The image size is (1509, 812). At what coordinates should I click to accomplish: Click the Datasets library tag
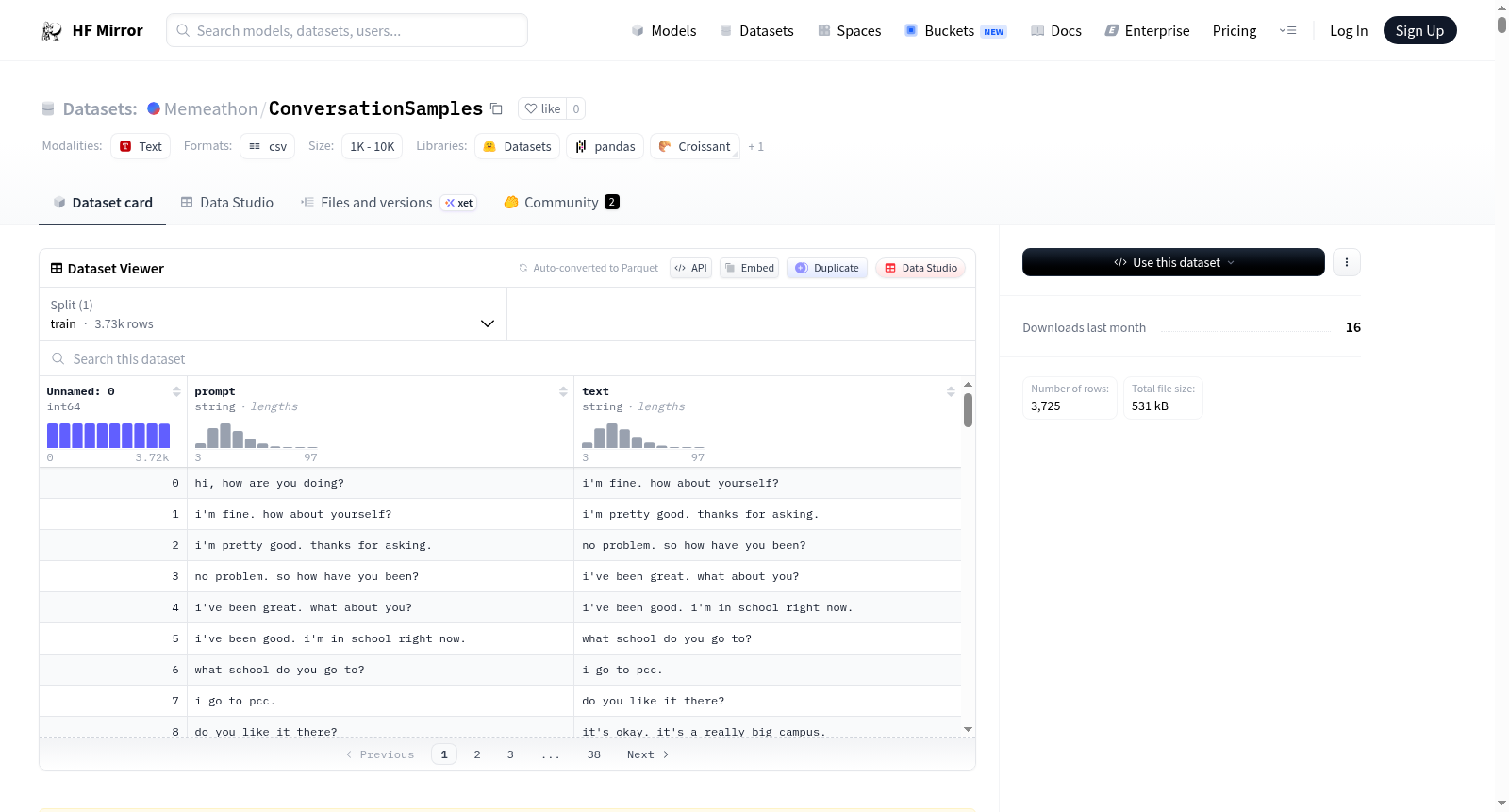pyautogui.click(x=518, y=146)
